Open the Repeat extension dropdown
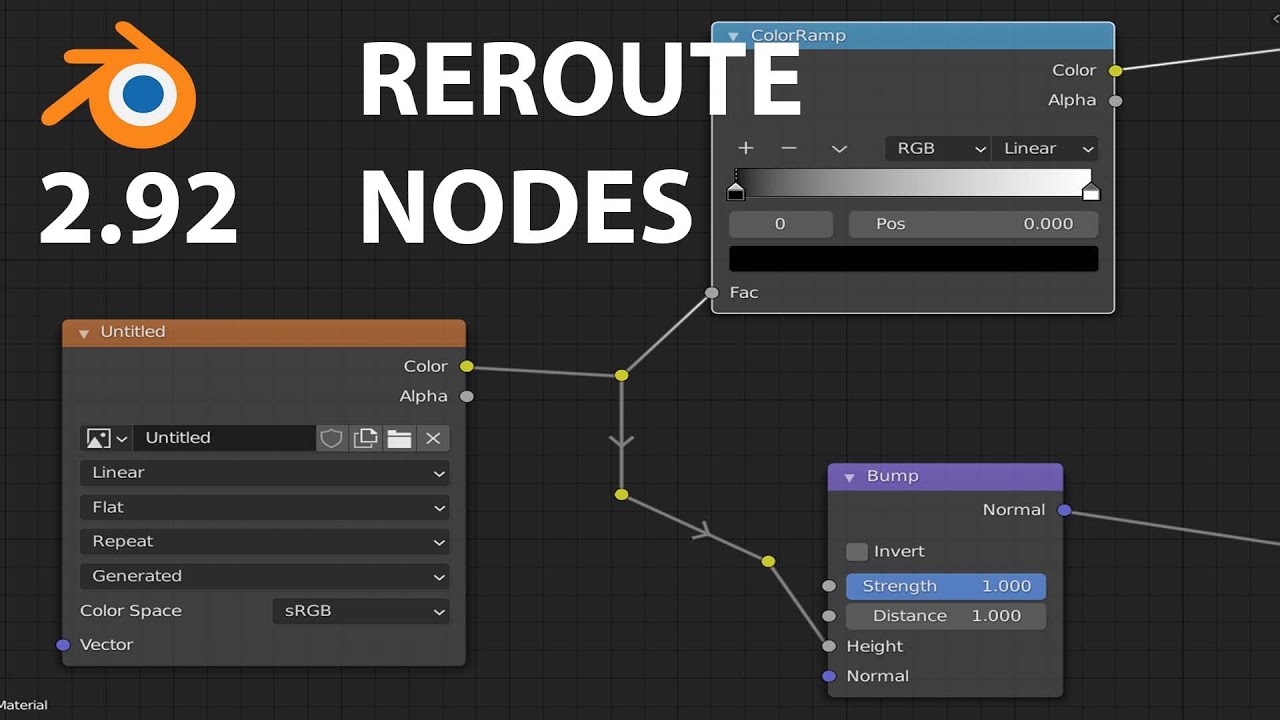This screenshot has width=1280, height=720. pos(265,541)
